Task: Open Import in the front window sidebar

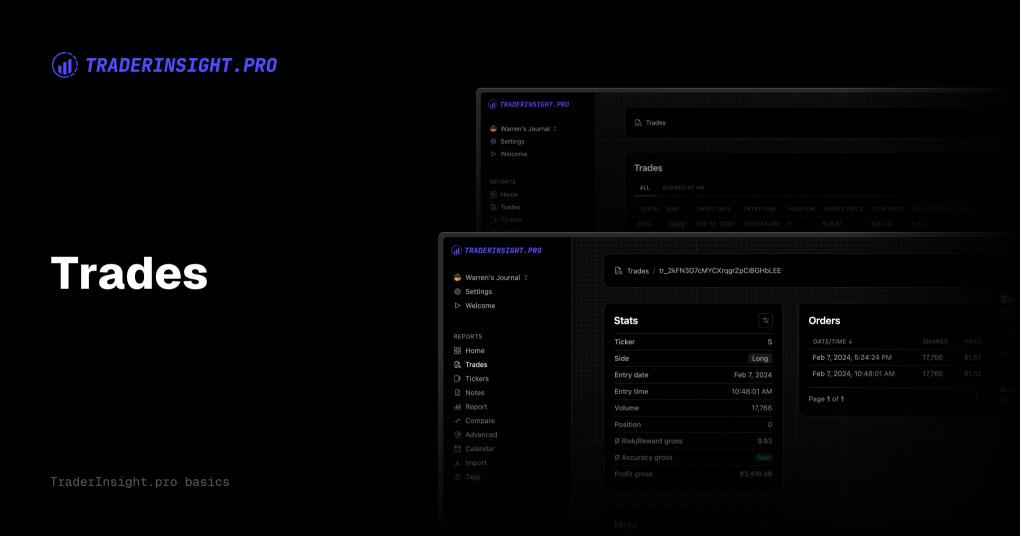Action: (x=470, y=463)
